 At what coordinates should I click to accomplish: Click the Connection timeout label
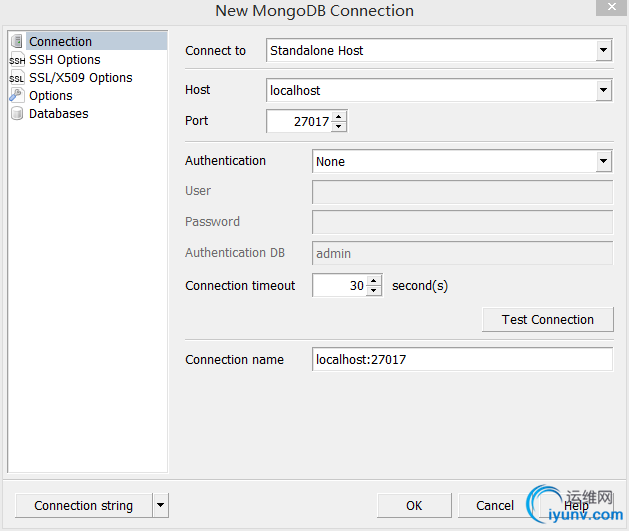(240, 286)
